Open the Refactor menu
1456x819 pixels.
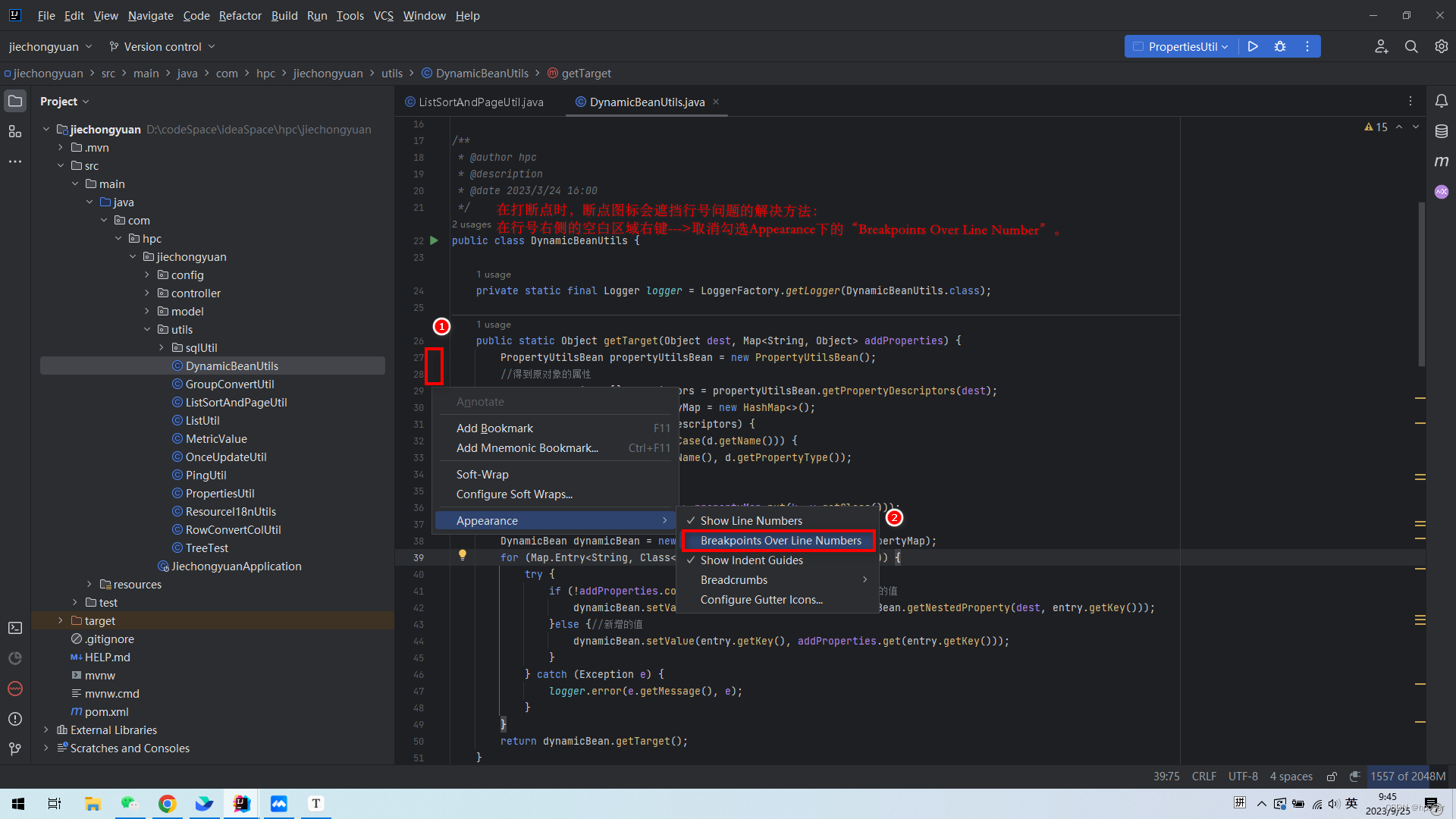pos(240,15)
